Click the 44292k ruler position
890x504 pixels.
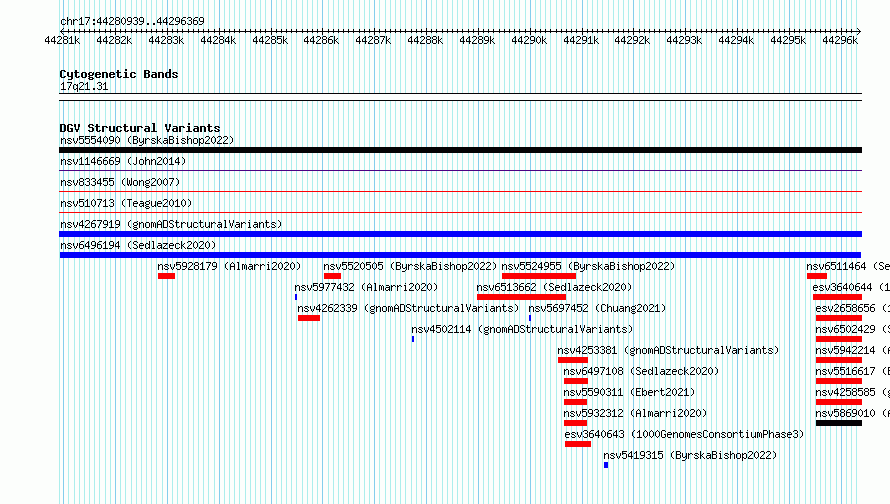click(632, 40)
